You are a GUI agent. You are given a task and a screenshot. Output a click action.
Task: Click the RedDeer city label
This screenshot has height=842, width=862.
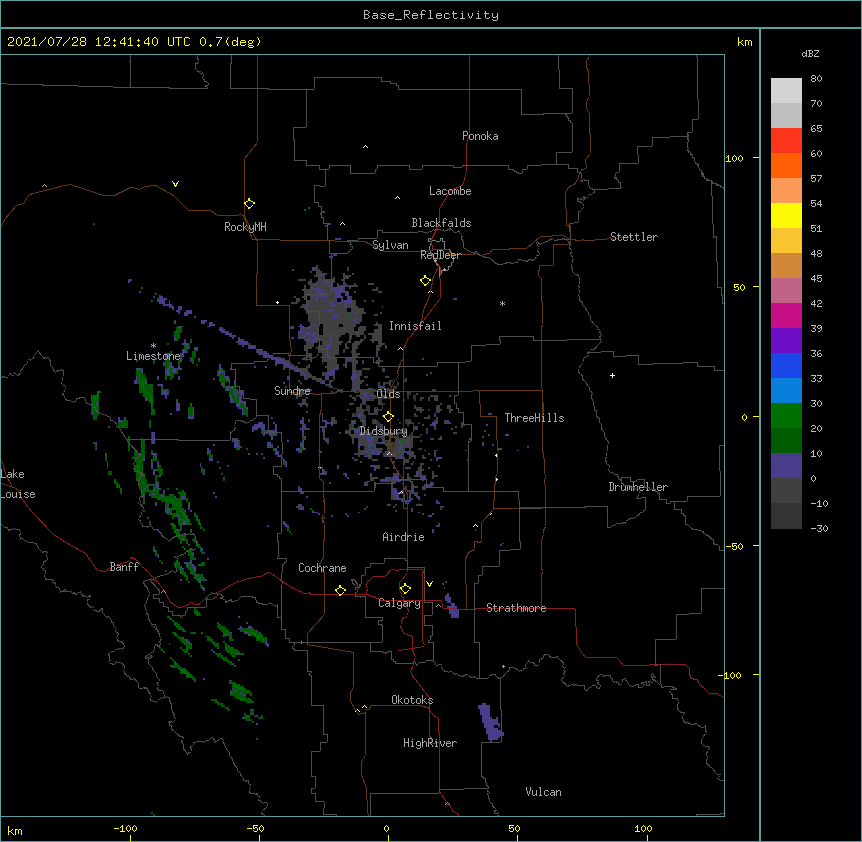[440, 255]
